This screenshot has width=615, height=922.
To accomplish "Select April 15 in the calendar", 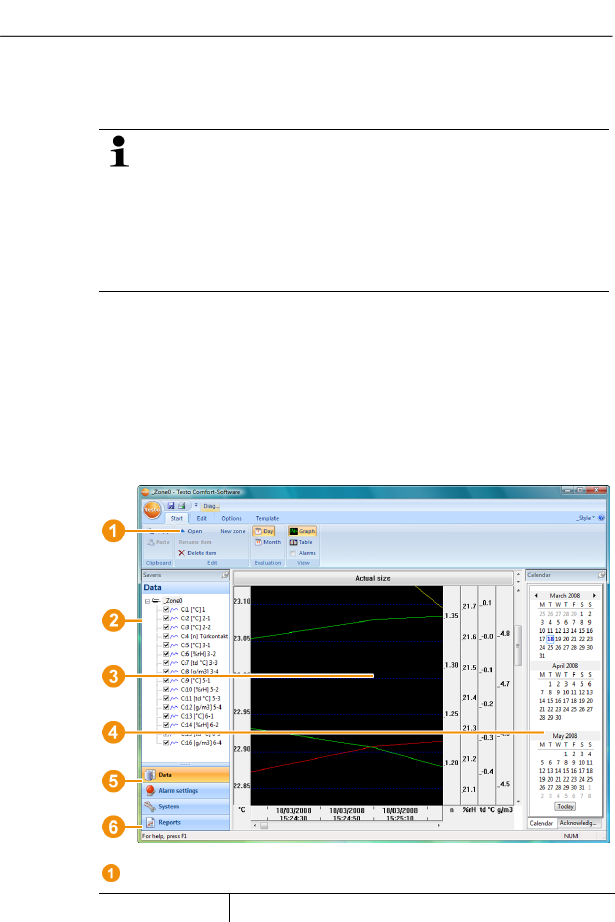I will (550, 701).
